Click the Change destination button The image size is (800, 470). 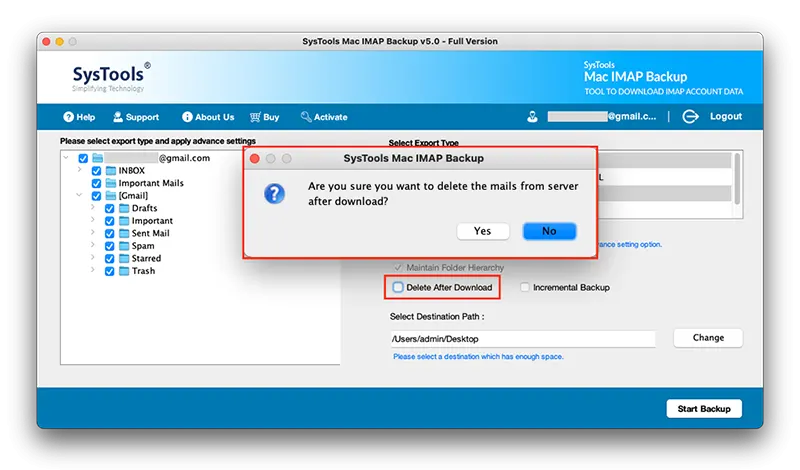(x=708, y=338)
